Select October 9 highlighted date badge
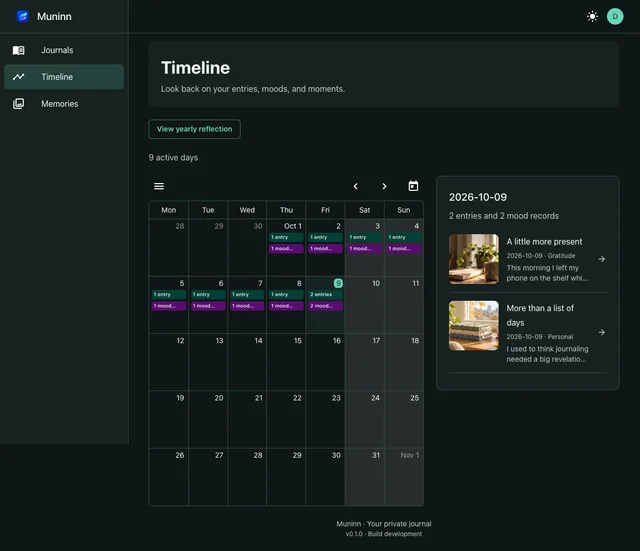Screen dimensions: 640x551 338,283
